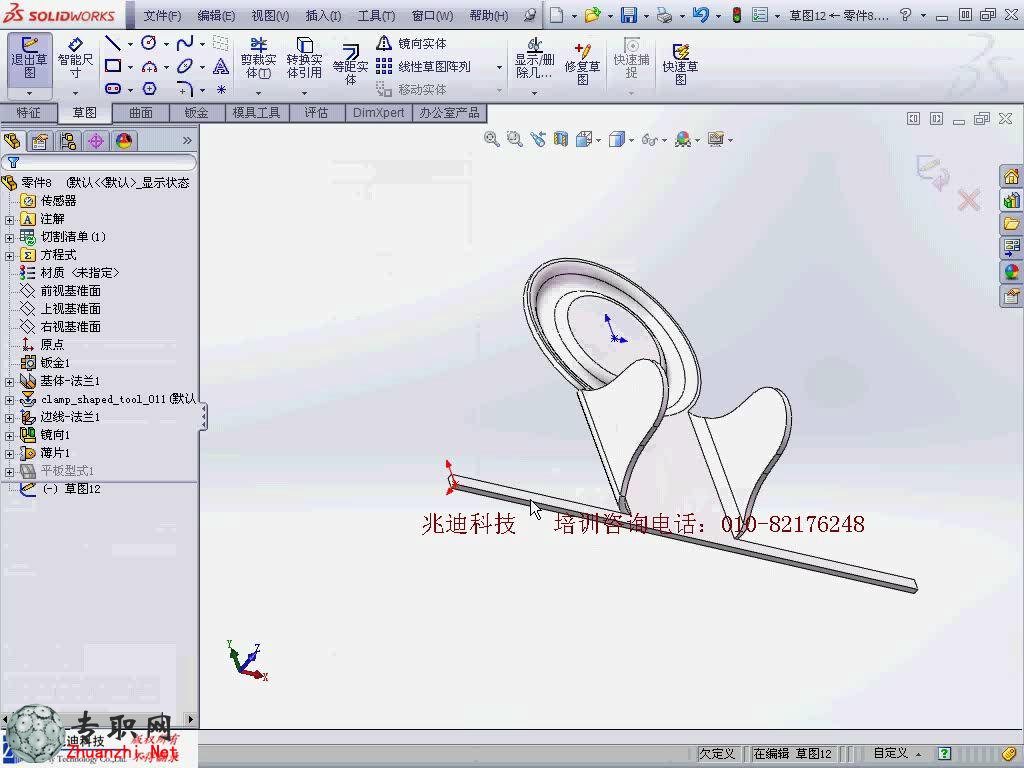Open the FeatureManager design tree tab
This screenshot has width=1024, height=768.
click(12, 140)
